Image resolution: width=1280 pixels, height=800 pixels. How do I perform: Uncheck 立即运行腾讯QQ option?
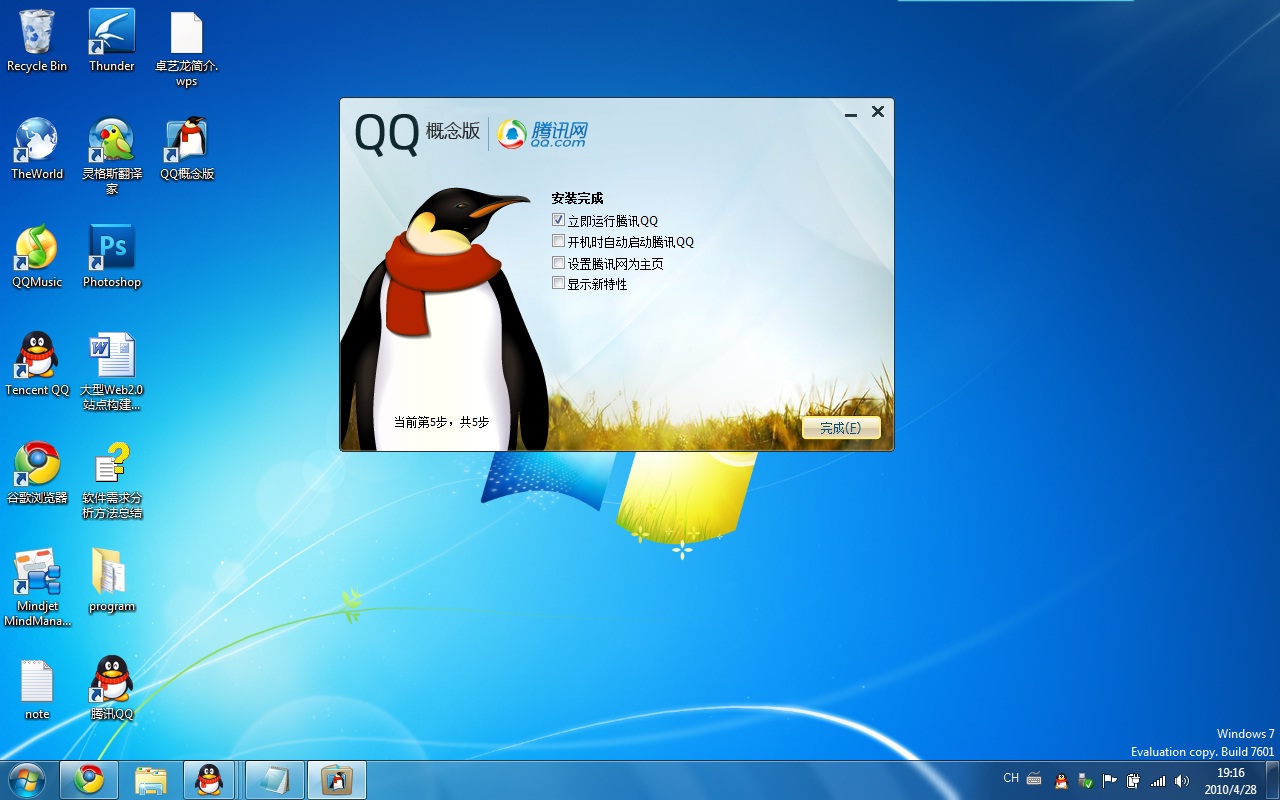click(558, 219)
